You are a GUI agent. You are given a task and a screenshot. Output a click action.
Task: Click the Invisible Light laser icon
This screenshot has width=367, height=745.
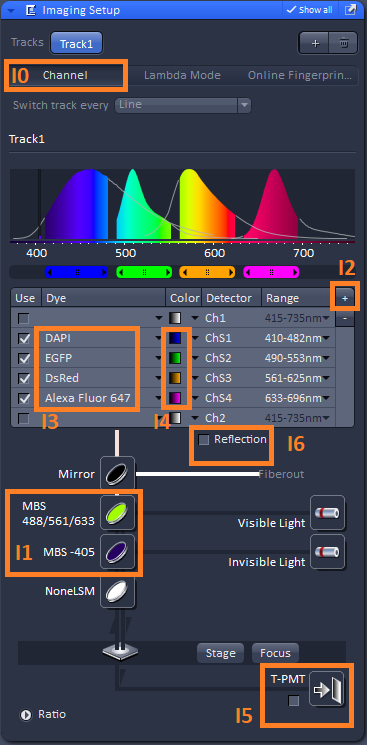tap(327, 552)
